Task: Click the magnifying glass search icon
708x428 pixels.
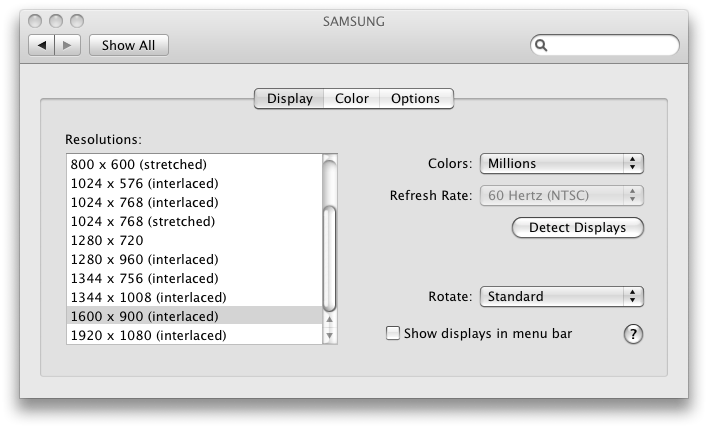Action: point(541,45)
